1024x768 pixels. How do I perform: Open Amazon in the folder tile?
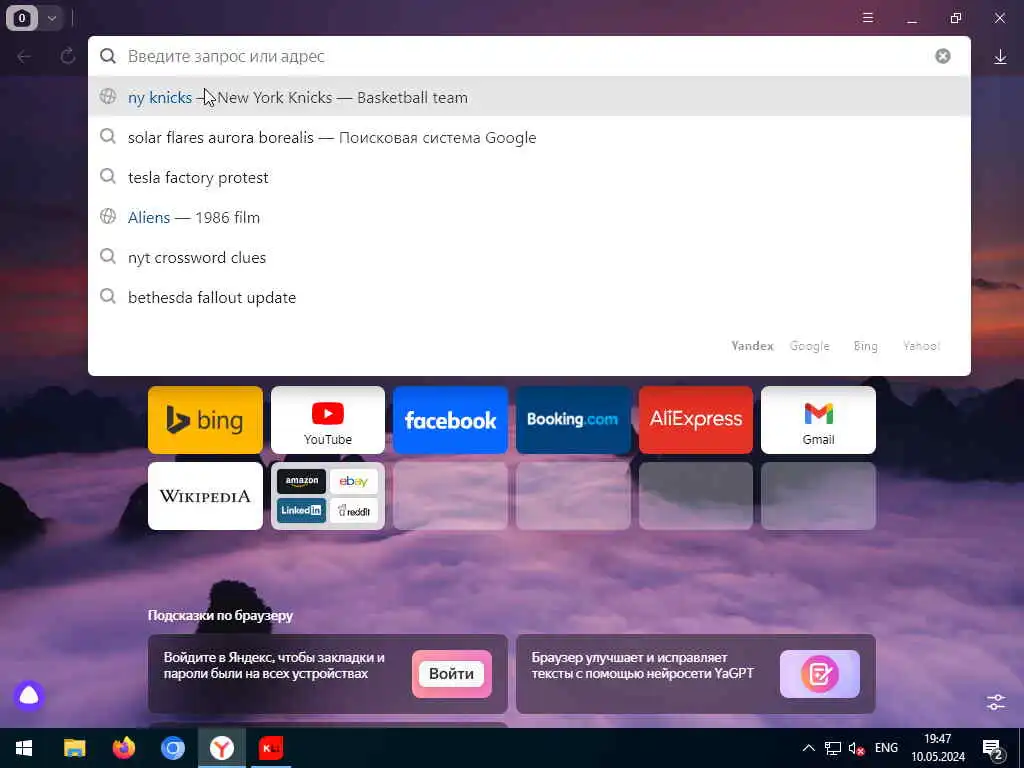tap(301, 482)
